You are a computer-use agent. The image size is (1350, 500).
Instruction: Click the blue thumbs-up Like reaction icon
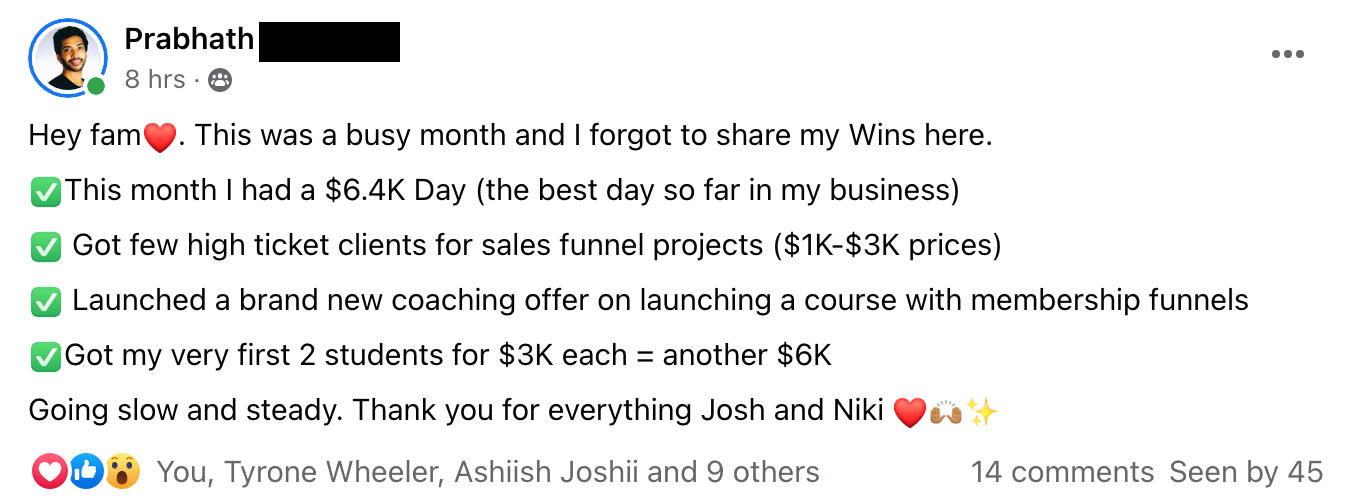pos(87,471)
